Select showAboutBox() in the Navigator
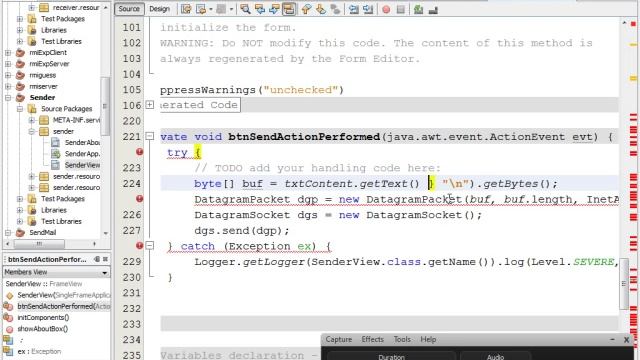640x360 pixels. [42, 329]
